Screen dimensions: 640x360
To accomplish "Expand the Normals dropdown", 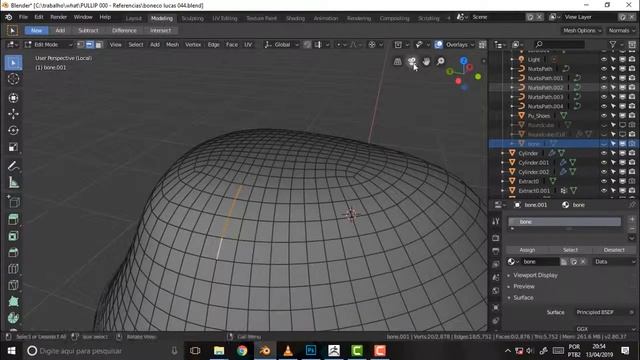I will pos(621,31).
